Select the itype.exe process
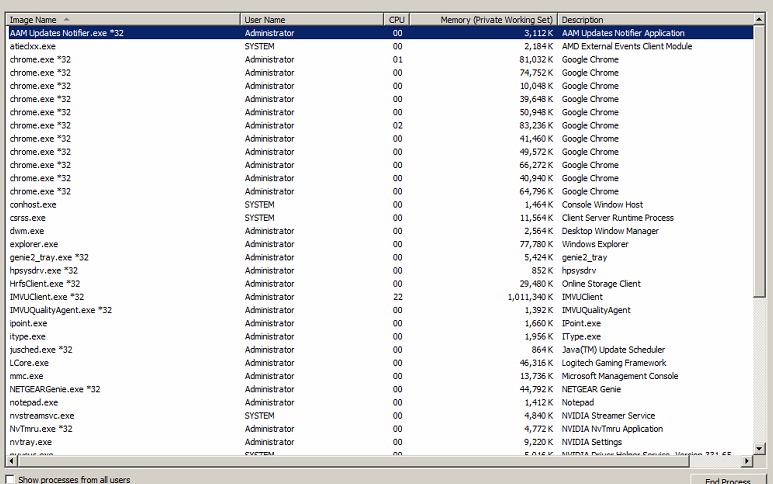This screenshot has height=484, width=773. 380,337
